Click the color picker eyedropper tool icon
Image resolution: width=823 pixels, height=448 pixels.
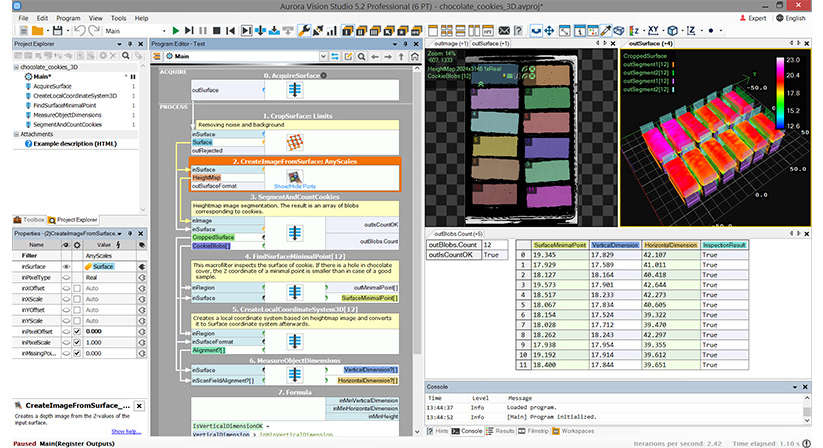coord(606,31)
